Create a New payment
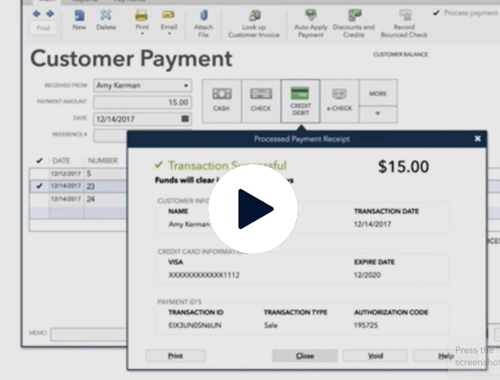 (79, 20)
